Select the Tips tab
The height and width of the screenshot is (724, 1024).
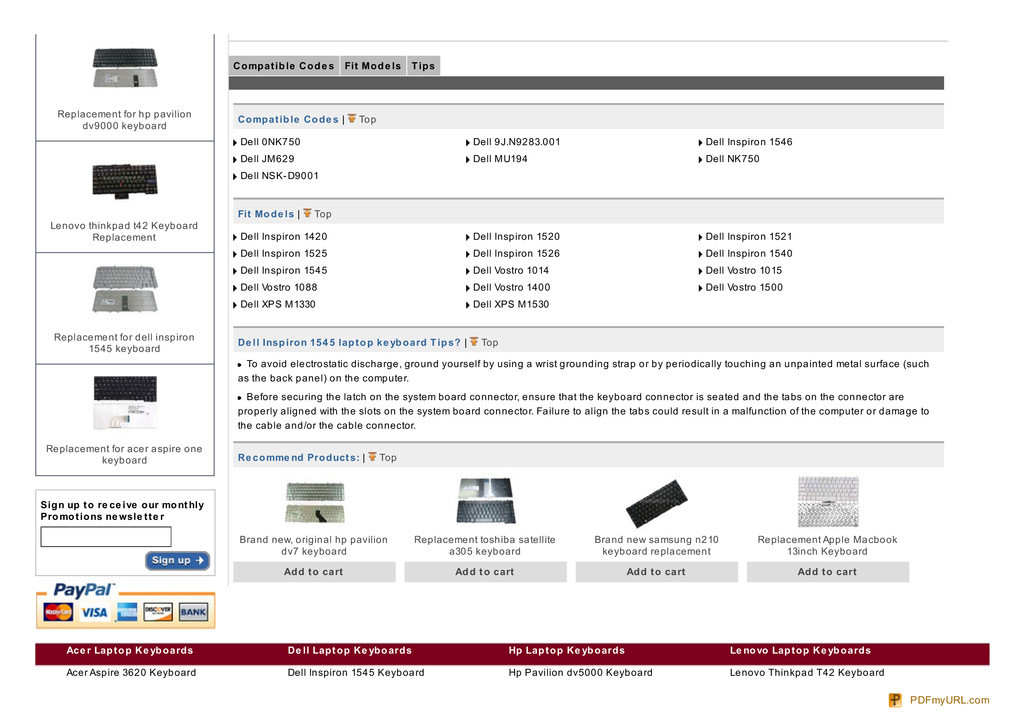tap(423, 66)
